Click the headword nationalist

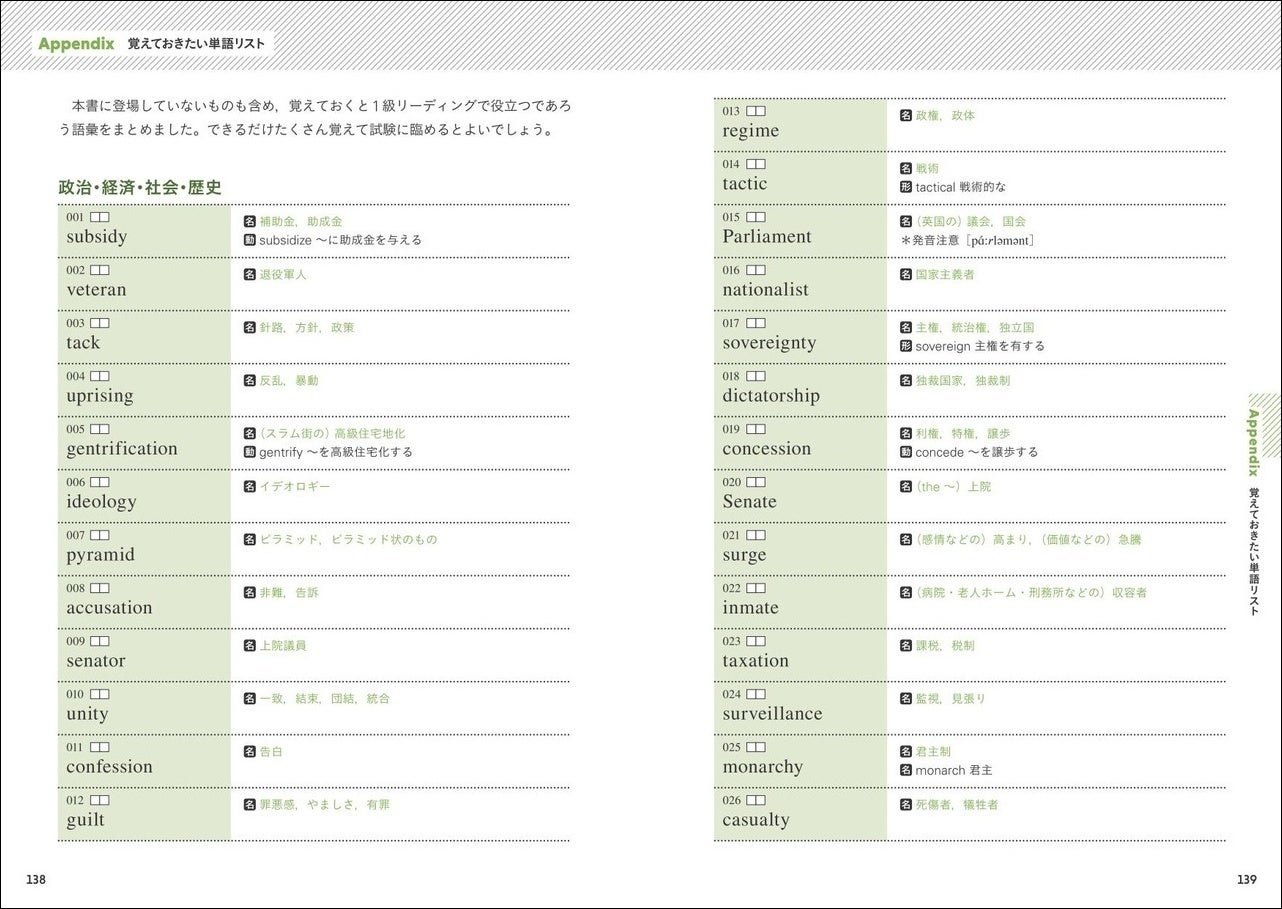(x=766, y=290)
